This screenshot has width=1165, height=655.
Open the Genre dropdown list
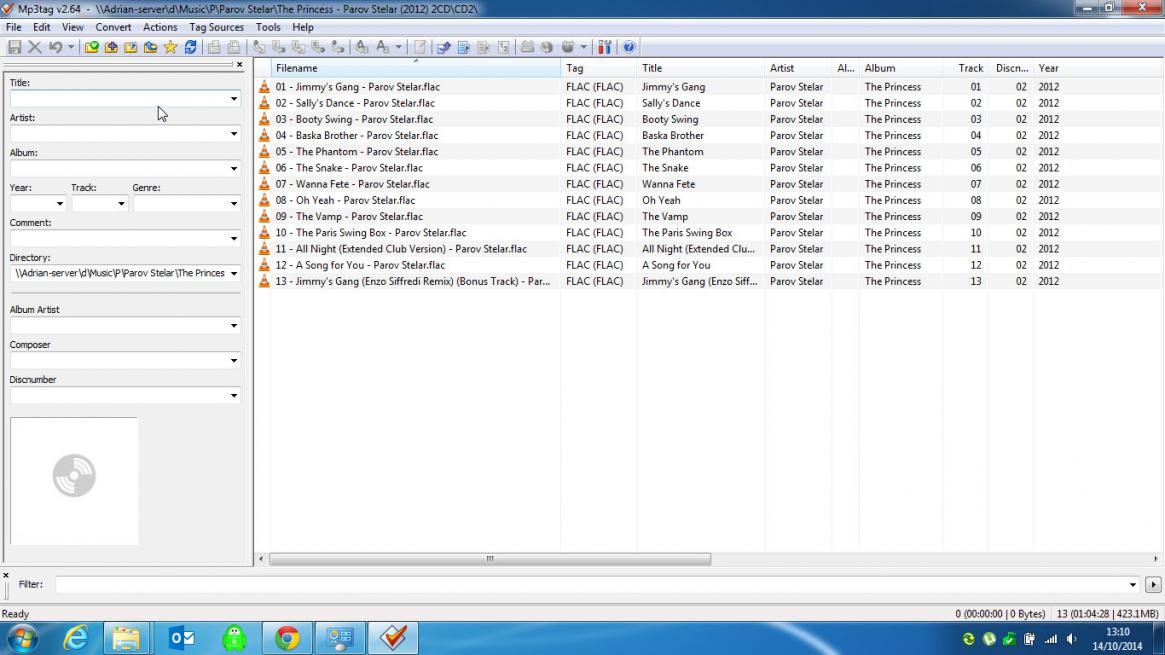point(234,204)
